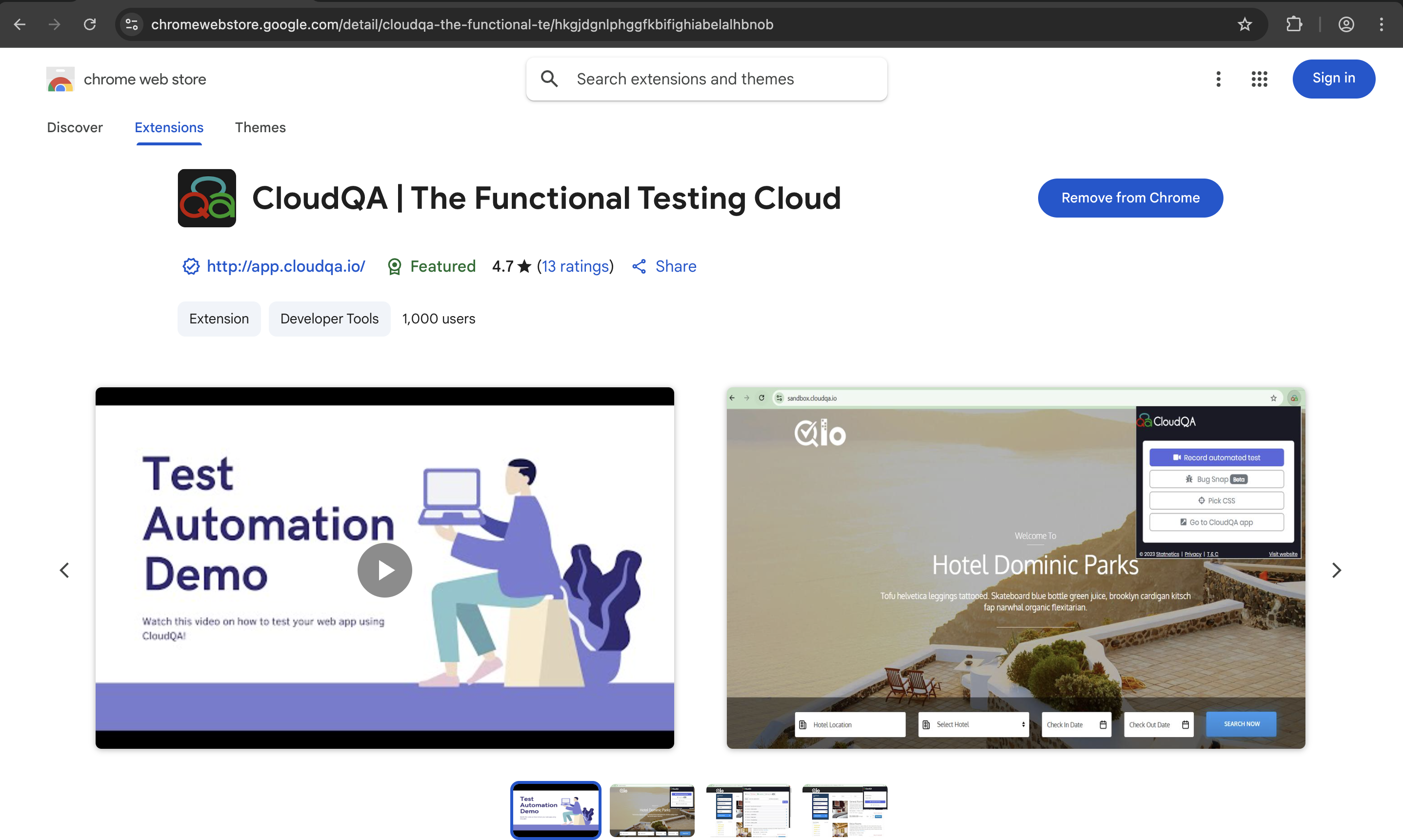Open the 13 ratings link
The height and width of the screenshot is (840, 1403).
point(575,266)
